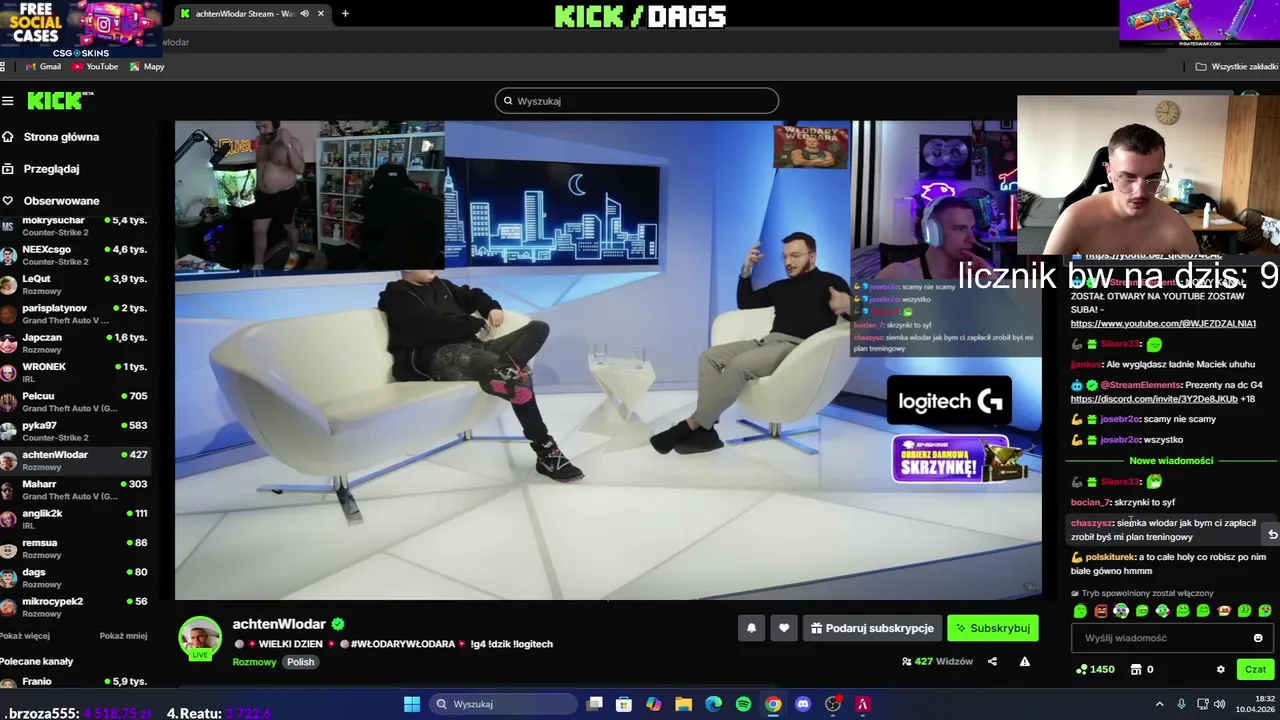This screenshot has width=1280, height=720.
Task: Open Discord from the taskbar
Action: pyautogui.click(x=802, y=704)
